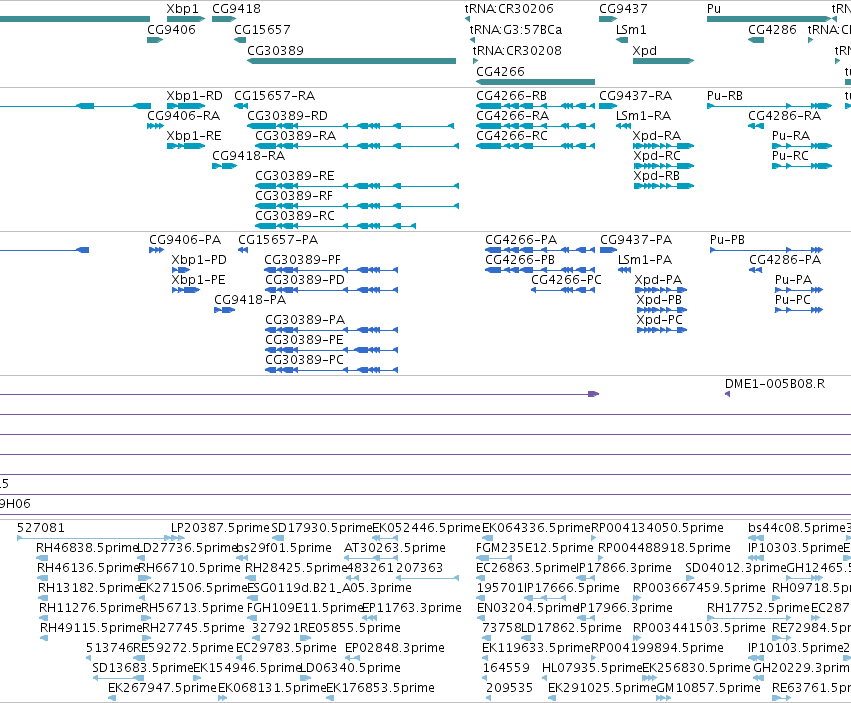
Task: Click the DME1-005B08.R feature label
Action: click(775, 384)
